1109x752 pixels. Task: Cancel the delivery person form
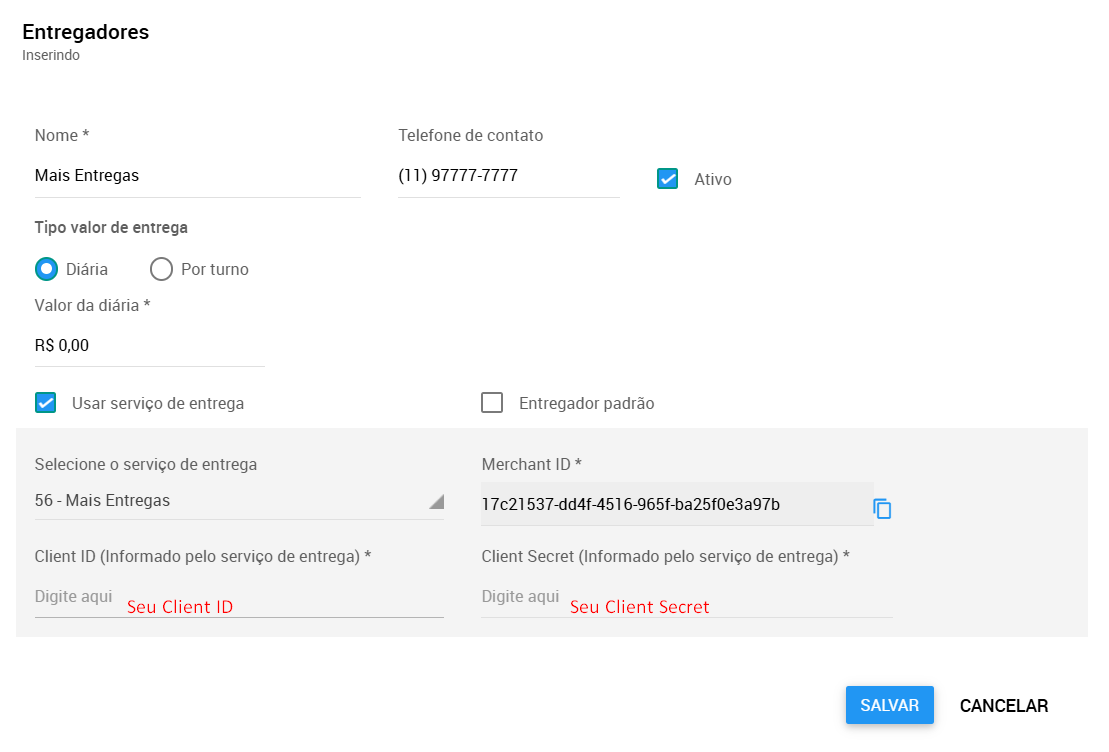pos(1004,705)
